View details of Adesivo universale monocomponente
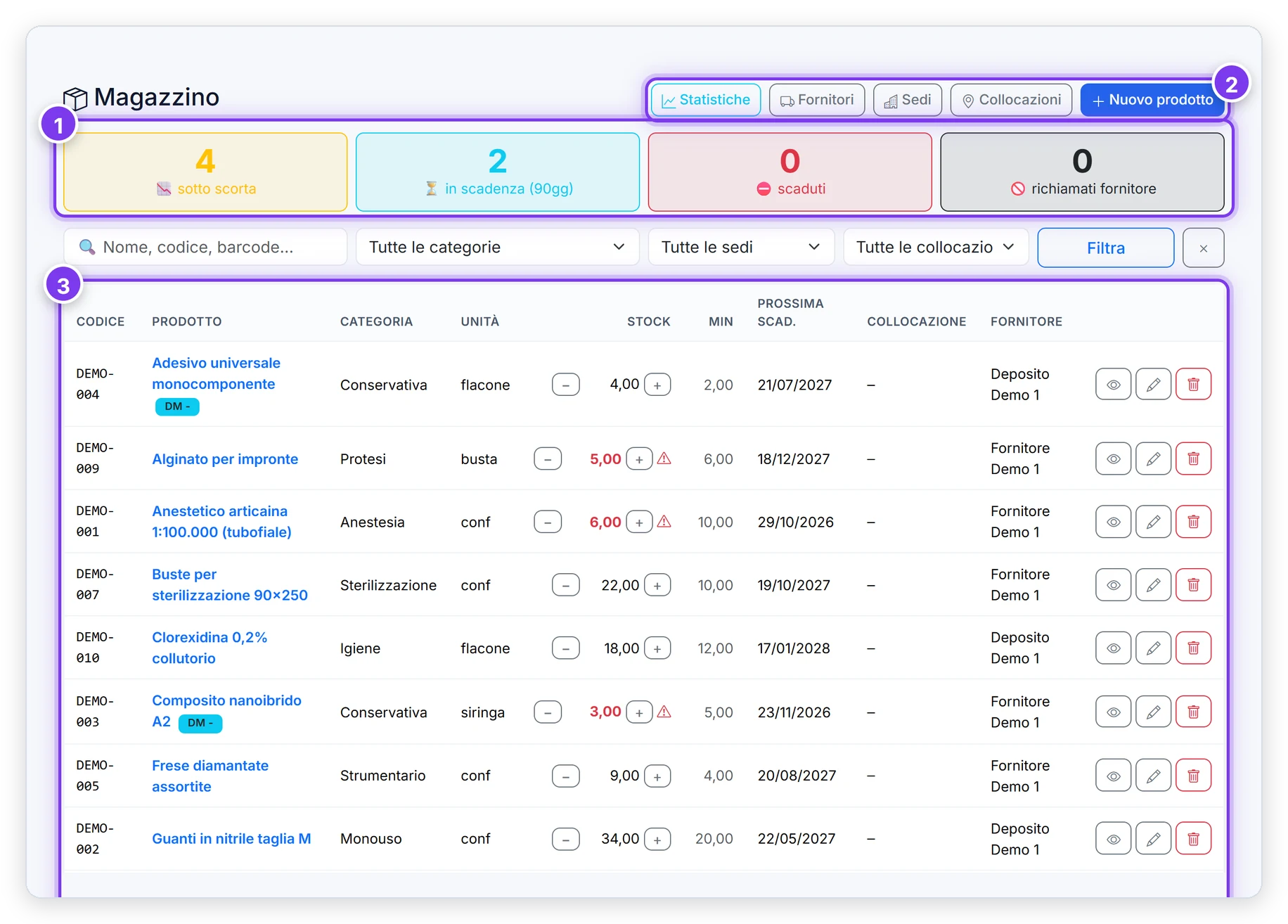Image resolution: width=1288 pixels, height=924 pixels. click(x=1113, y=385)
